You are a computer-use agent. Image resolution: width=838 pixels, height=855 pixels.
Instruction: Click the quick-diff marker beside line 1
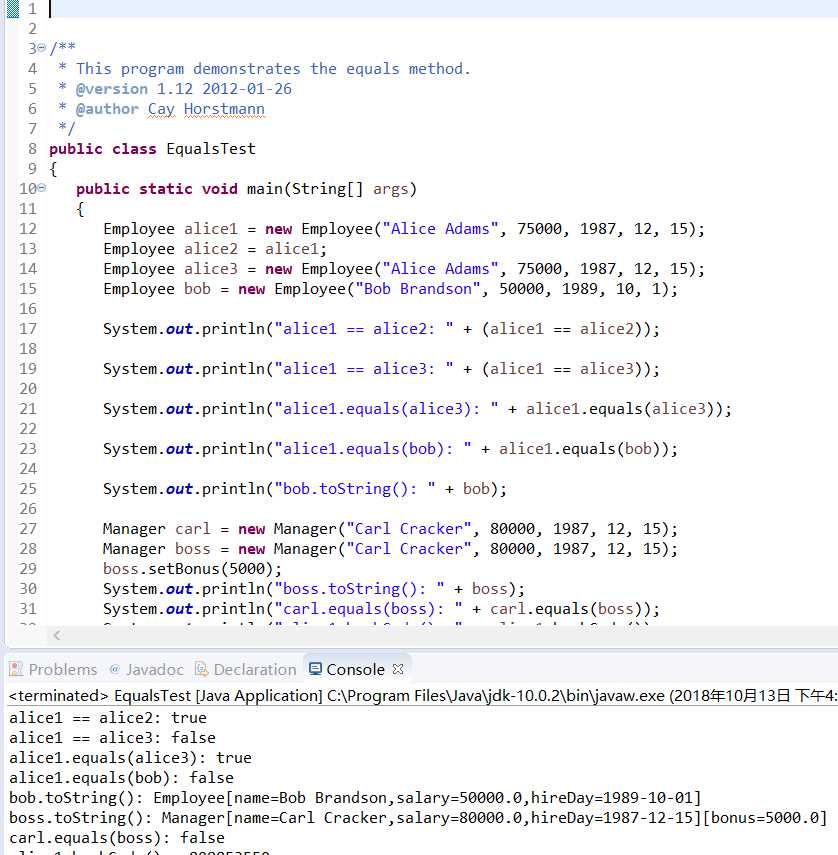tap(13, 9)
